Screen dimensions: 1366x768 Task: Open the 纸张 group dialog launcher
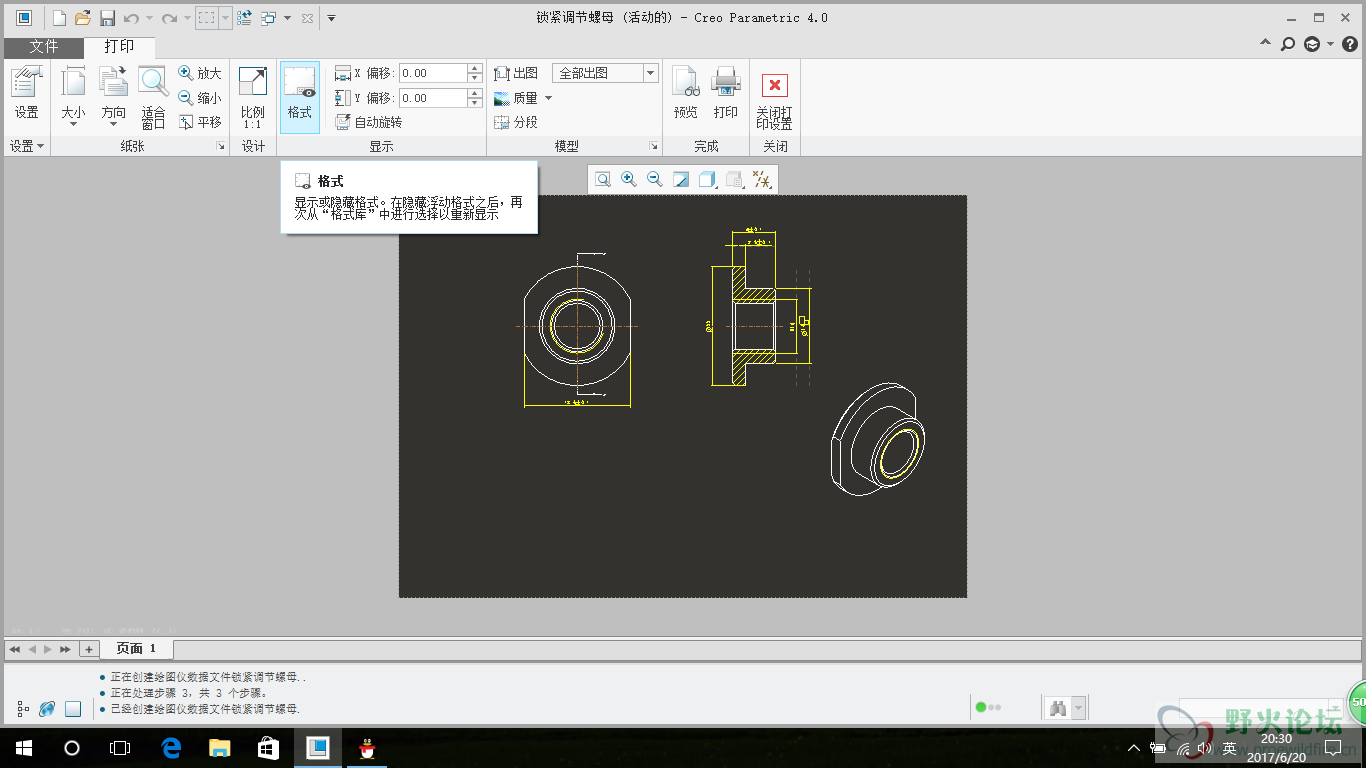click(x=221, y=147)
